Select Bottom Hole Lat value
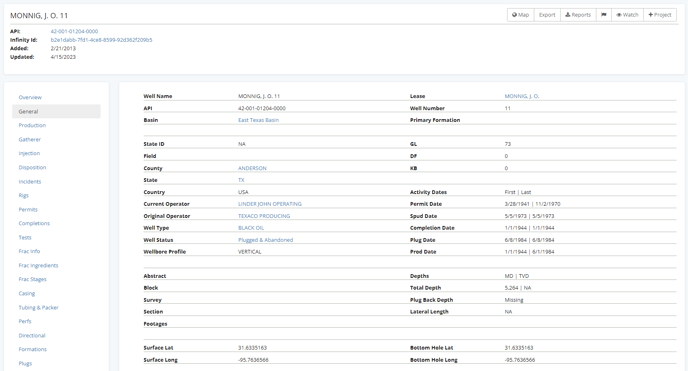The height and width of the screenshot is (371, 688). tap(519, 348)
